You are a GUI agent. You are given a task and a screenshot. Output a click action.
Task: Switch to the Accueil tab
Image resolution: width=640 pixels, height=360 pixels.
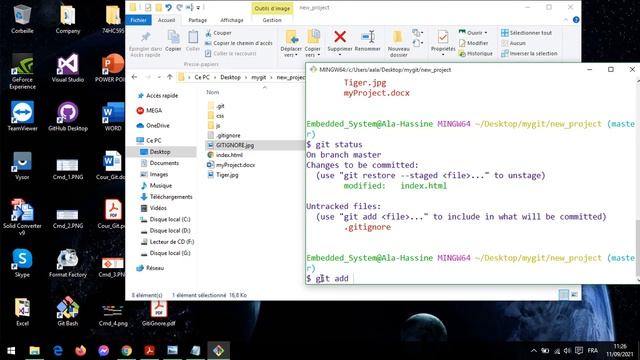167,20
